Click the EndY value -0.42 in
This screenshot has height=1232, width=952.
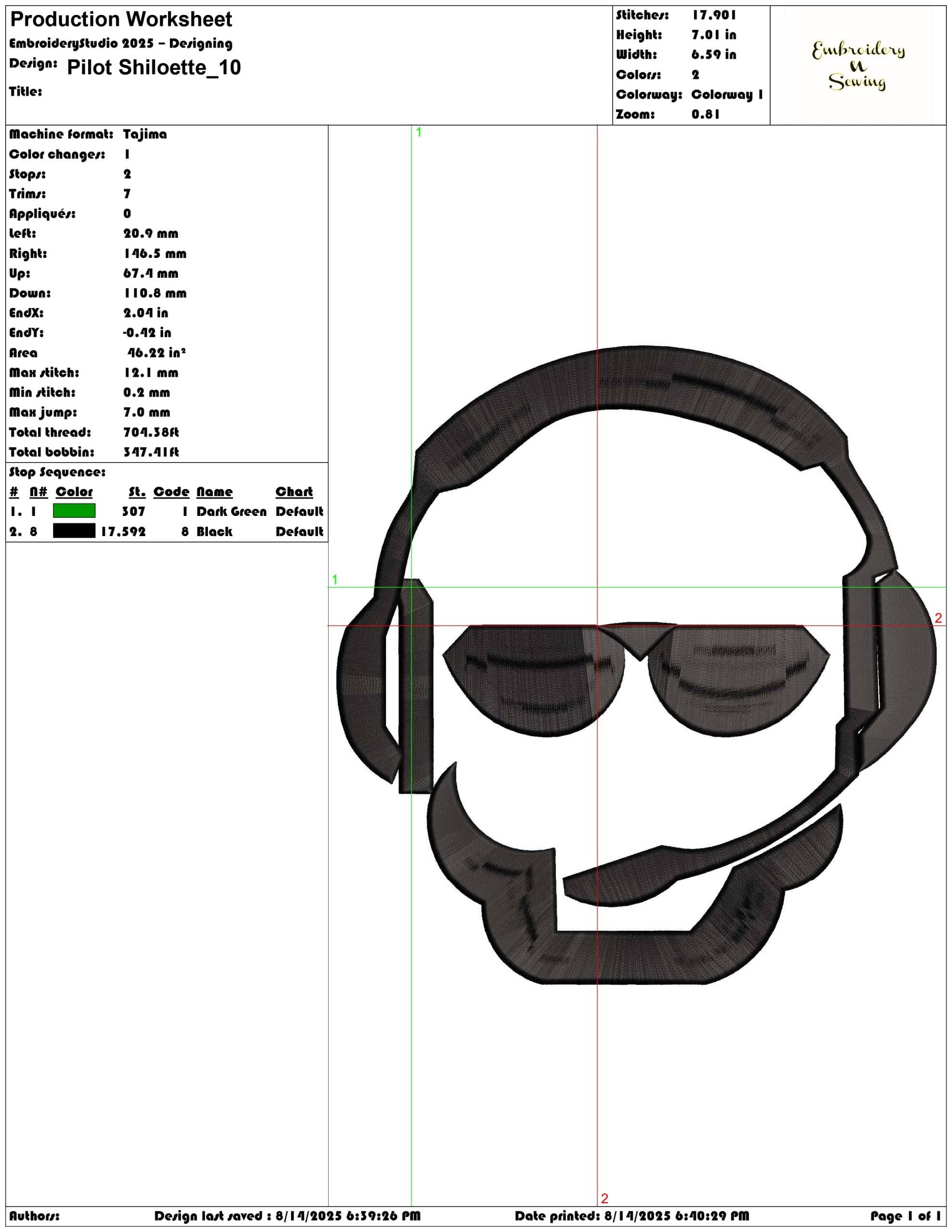tap(147, 332)
